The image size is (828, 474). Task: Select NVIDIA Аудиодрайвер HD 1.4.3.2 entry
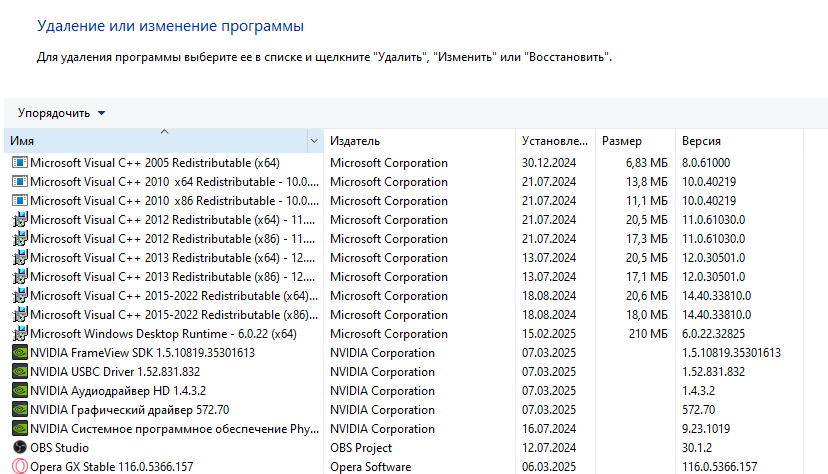118,391
